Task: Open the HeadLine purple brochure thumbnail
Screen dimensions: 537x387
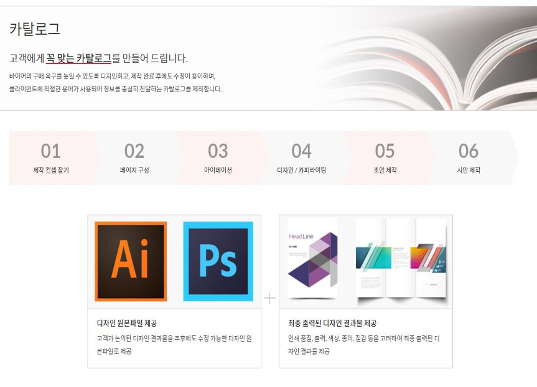Action: tap(313, 259)
